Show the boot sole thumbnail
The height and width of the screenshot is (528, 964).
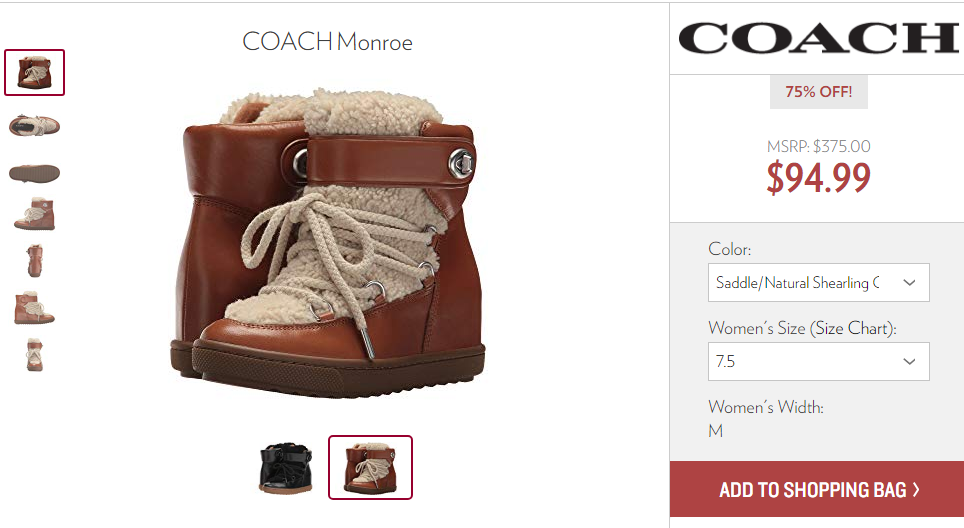(x=34, y=173)
